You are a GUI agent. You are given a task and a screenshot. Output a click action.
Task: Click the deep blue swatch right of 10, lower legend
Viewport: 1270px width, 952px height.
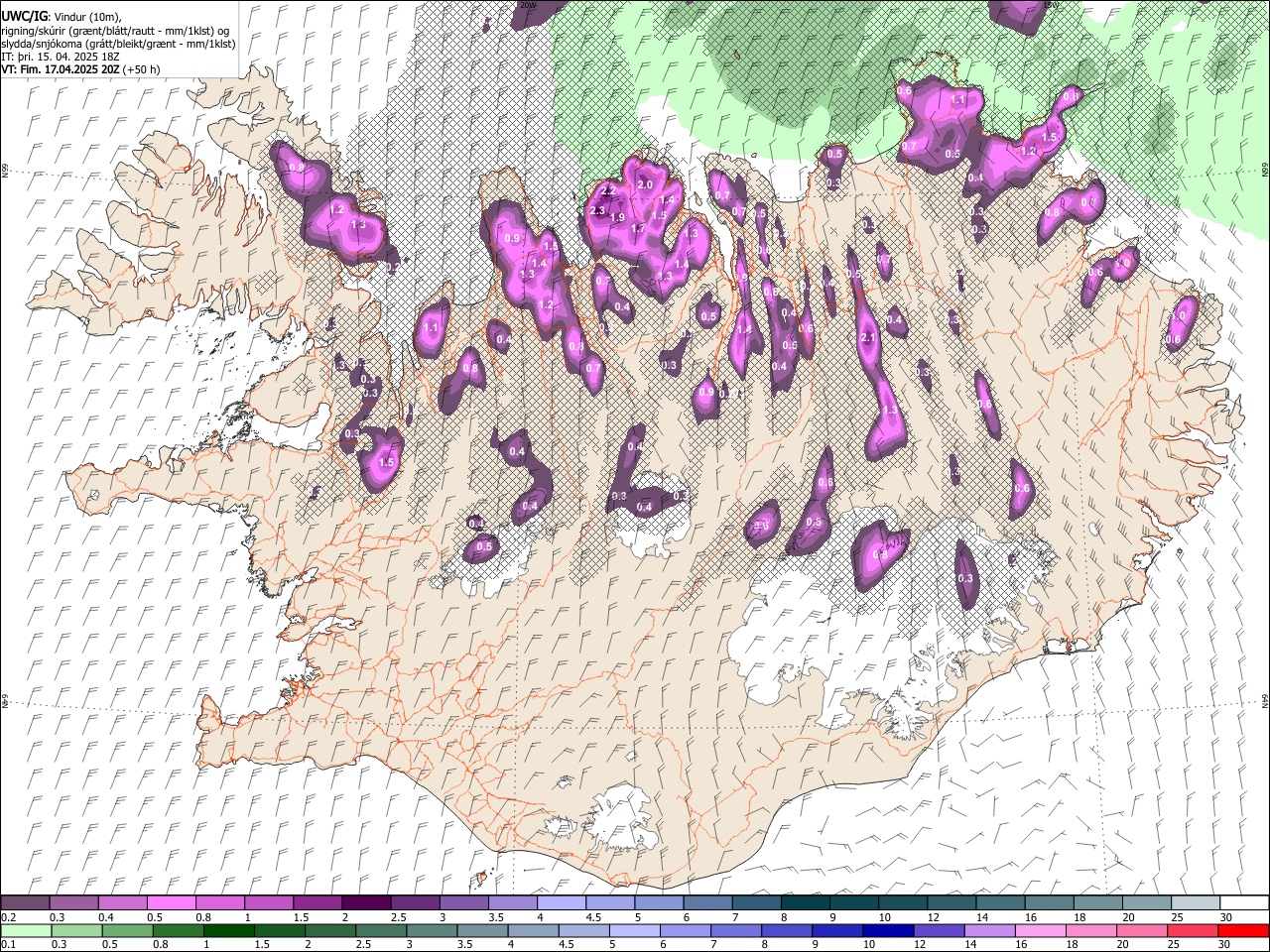click(887, 931)
